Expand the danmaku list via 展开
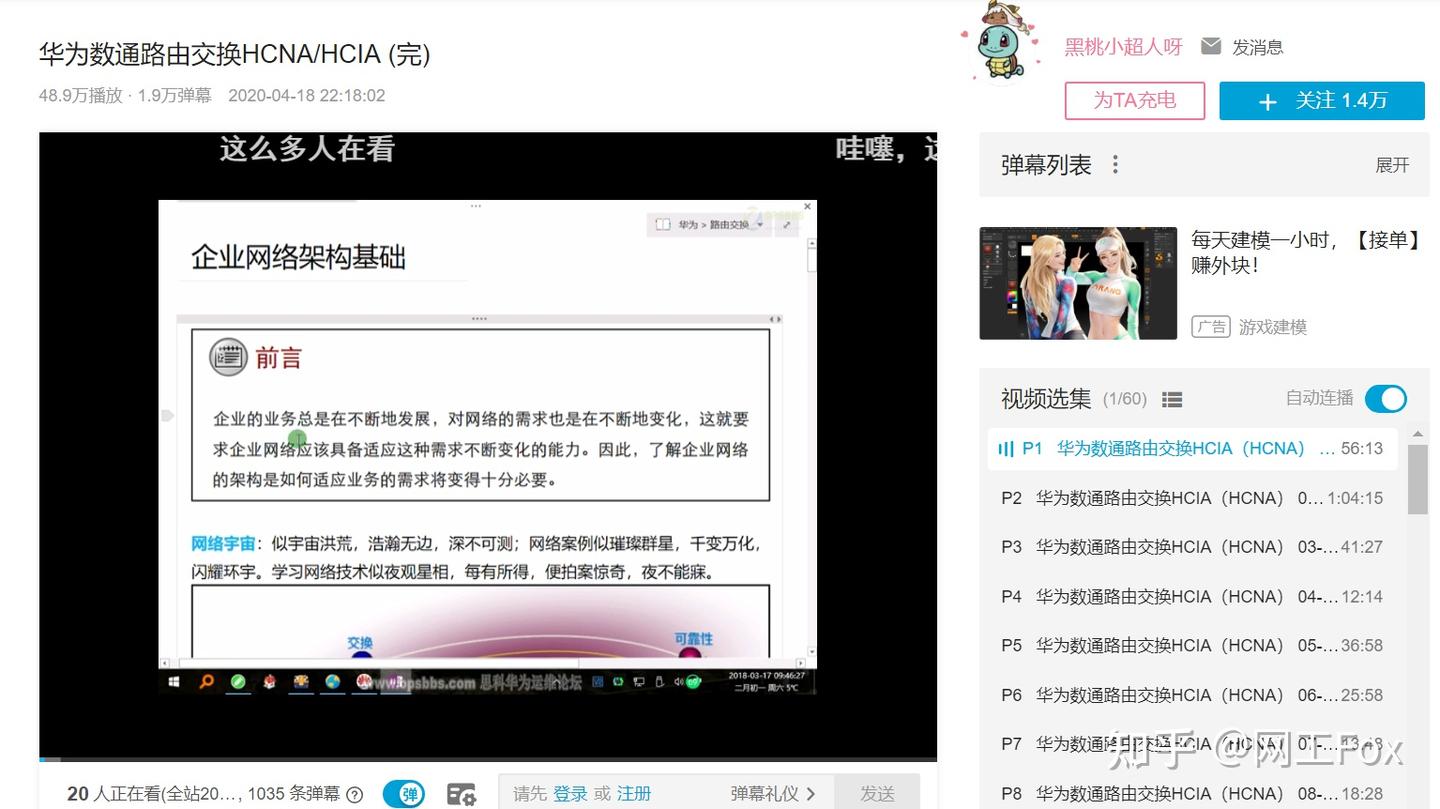This screenshot has width=1440, height=809. 1392,165
